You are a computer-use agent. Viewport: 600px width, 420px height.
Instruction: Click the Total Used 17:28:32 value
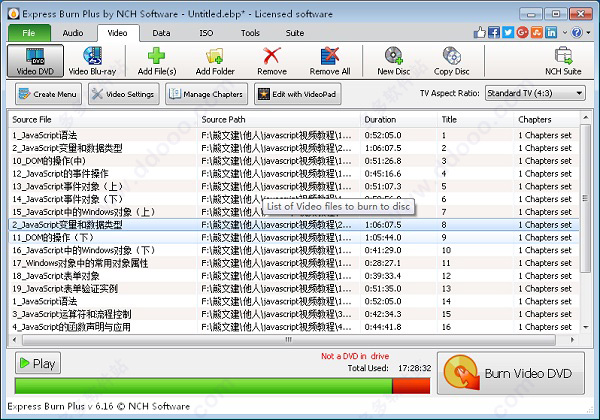tap(414, 368)
